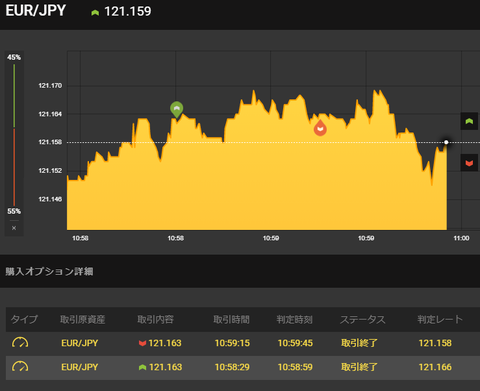Click the 取引時間 column header
This screenshot has height=391, width=480.
point(231,319)
